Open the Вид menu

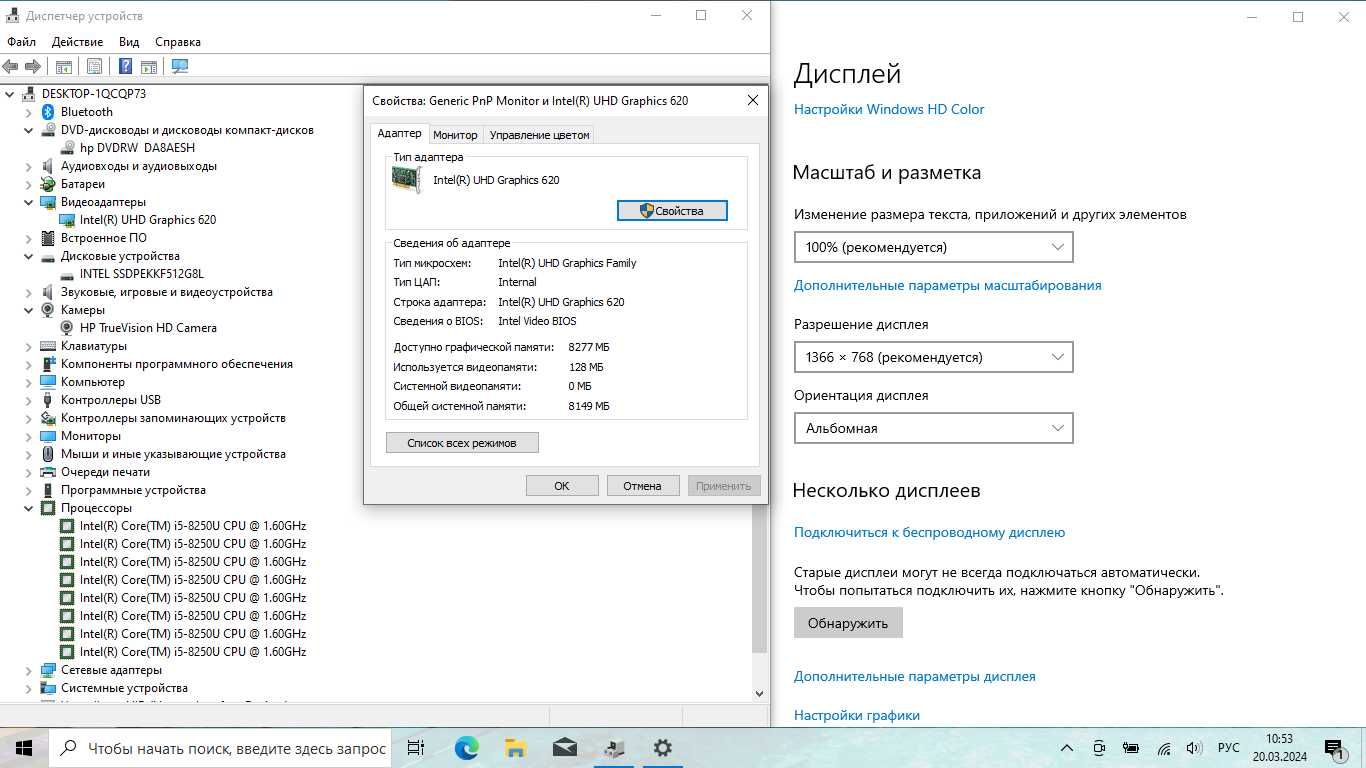(x=129, y=42)
